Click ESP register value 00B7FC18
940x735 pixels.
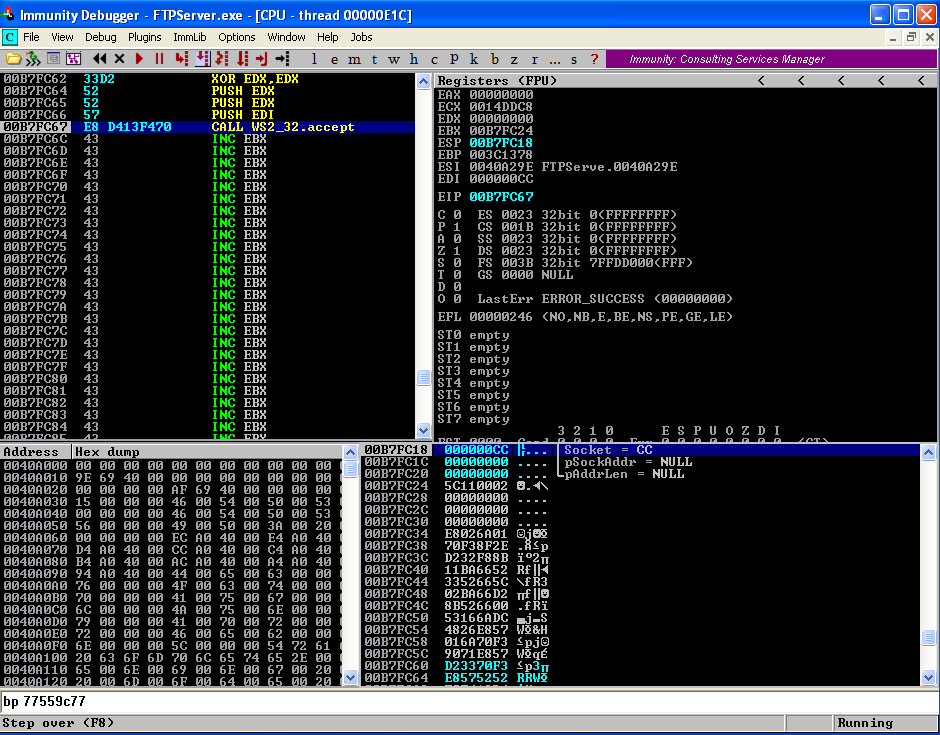[501, 143]
